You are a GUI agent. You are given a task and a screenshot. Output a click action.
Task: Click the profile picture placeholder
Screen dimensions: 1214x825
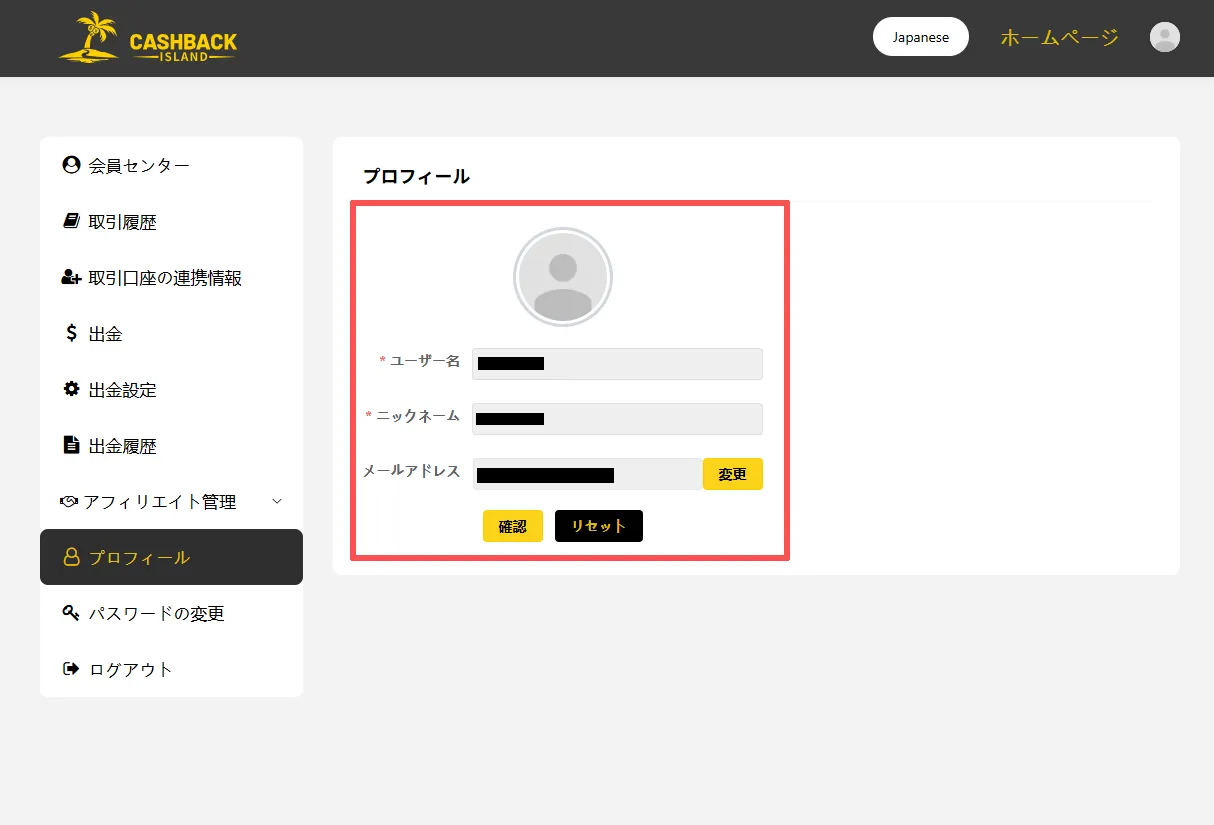563,277
